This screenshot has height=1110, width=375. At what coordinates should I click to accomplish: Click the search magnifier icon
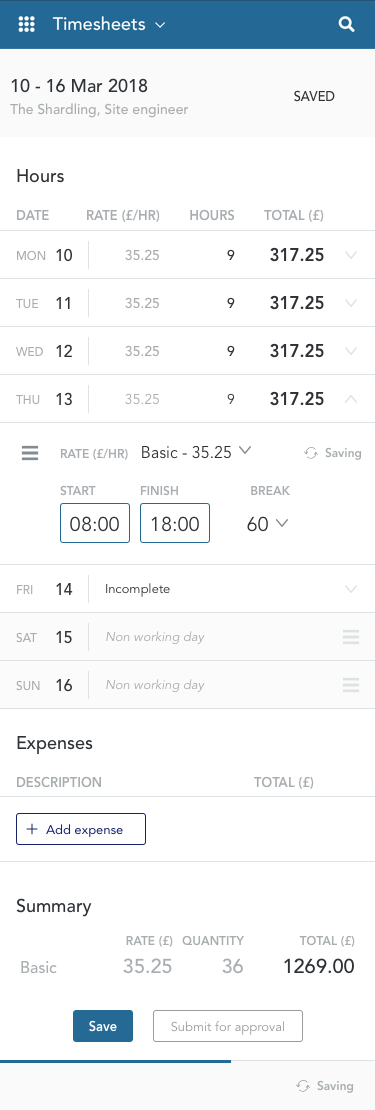click(346, 25)
